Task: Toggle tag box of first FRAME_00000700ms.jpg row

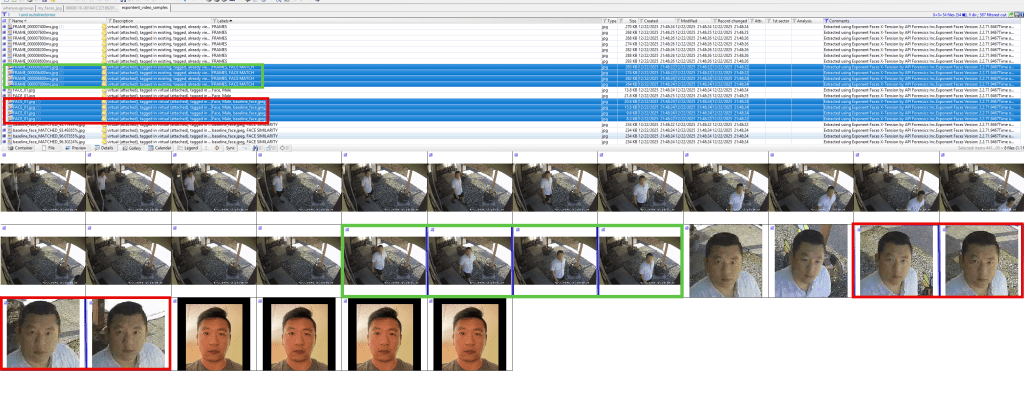Action: (x=4, y=27)
